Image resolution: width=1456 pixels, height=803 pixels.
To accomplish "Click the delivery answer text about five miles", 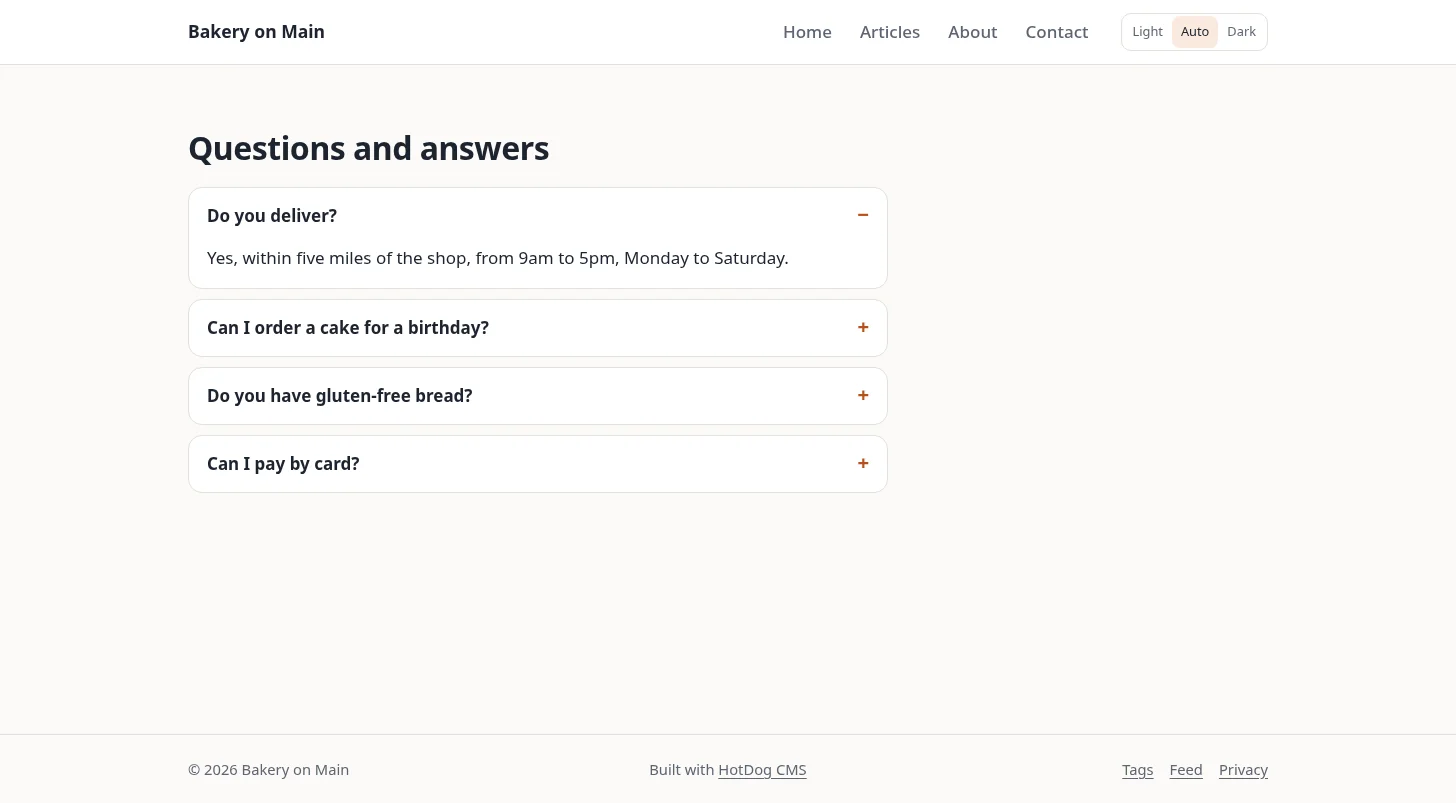I will point(497,258).
